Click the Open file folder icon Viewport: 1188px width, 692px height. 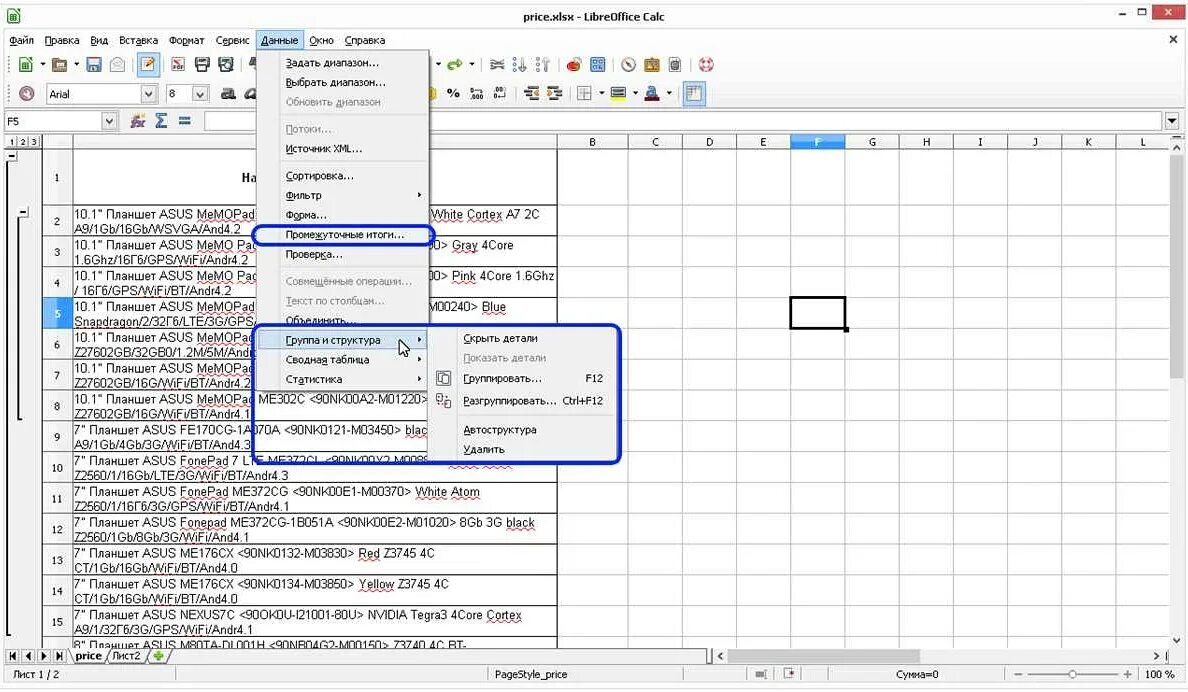point(59,65)
